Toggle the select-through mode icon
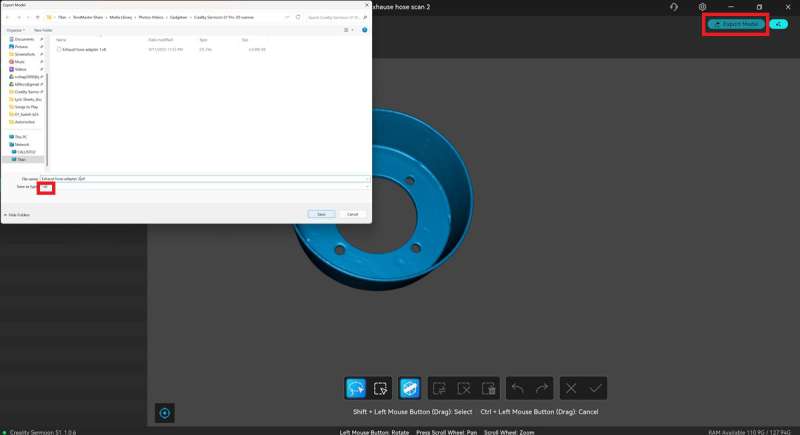 click(x=409, y=388)
